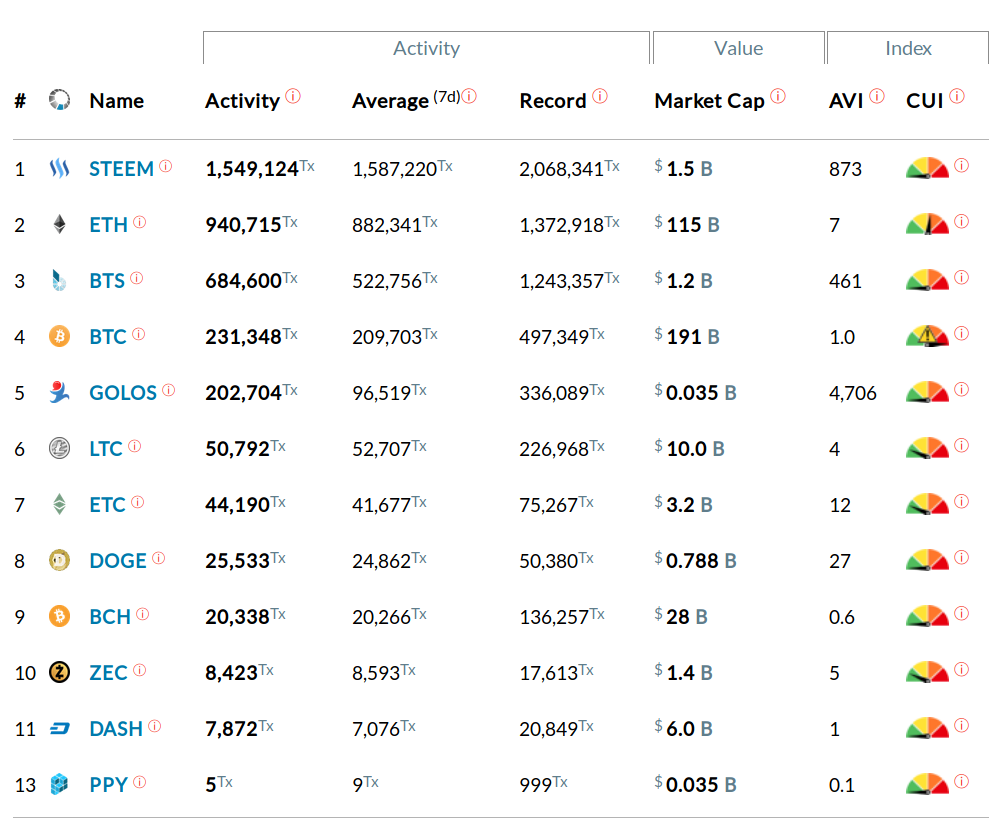Click the DASH logo icon
Viewport: 1002px width, 830px height.
(59, 728)
